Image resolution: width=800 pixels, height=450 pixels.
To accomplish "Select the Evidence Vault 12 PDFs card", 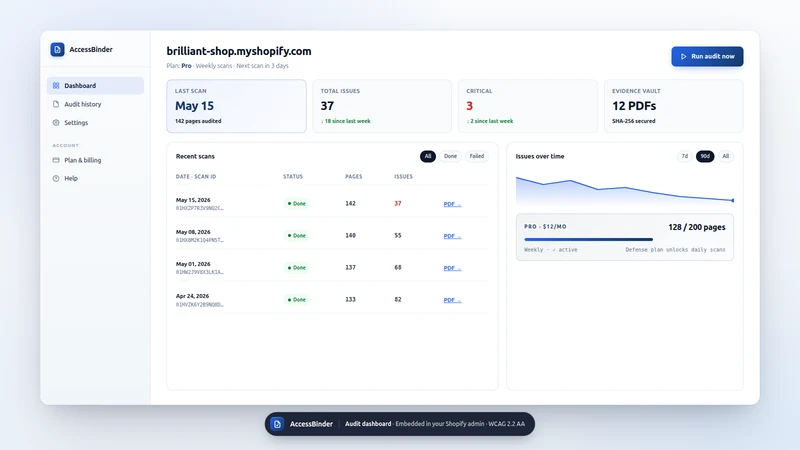I will click(x=673, y=106).
